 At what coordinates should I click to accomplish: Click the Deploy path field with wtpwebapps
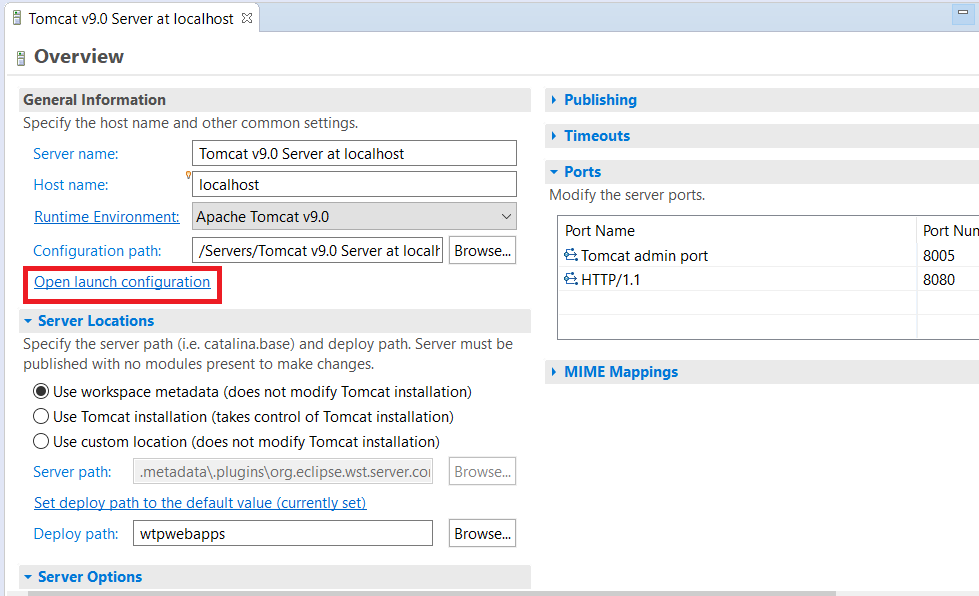pyautogui.click(x=282, y=534)
